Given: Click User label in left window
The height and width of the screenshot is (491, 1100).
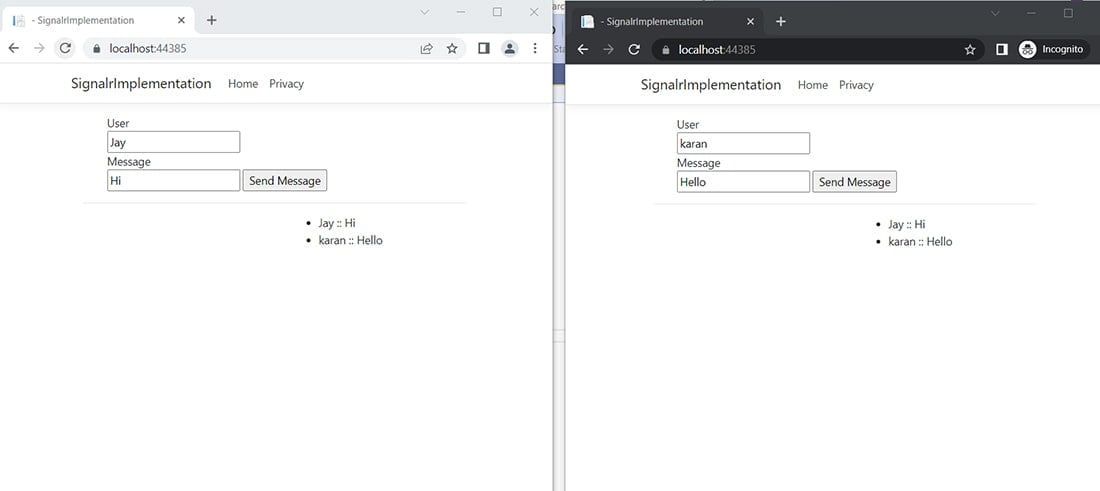Looking at the screenshot, I should pyautogui.click(x=118, y=123).
